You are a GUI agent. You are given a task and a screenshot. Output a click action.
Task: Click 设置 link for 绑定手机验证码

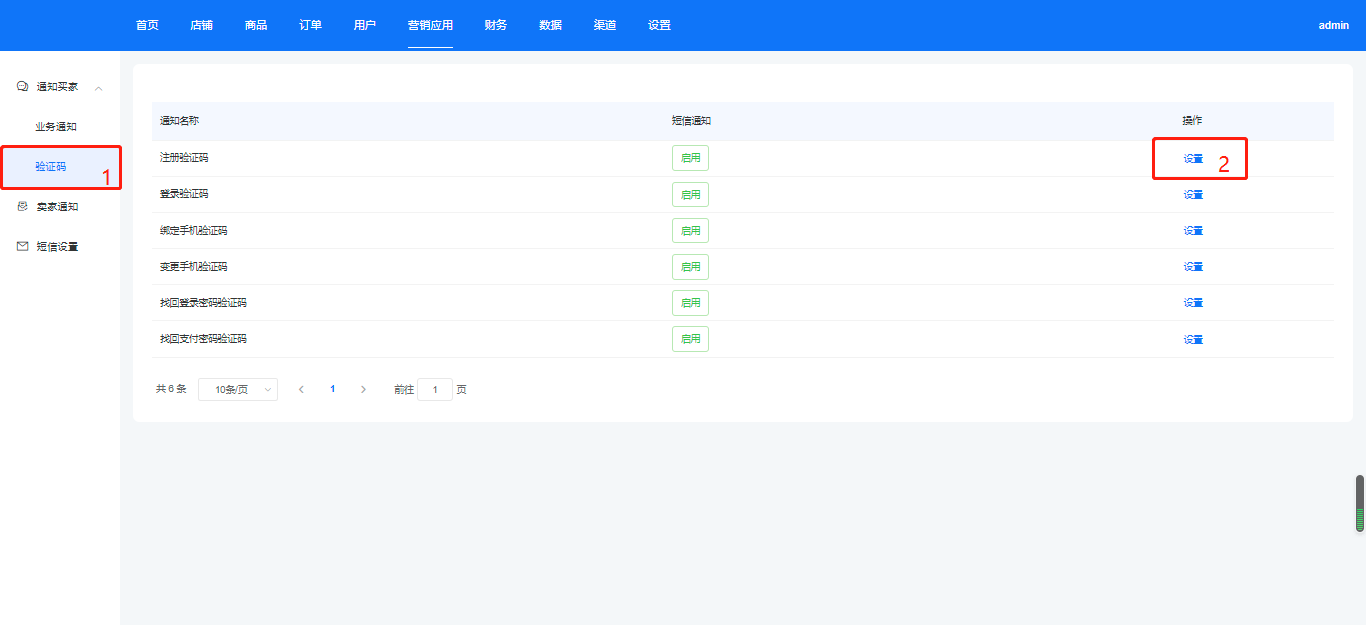pyautogui.click(x=1193, y=231)
